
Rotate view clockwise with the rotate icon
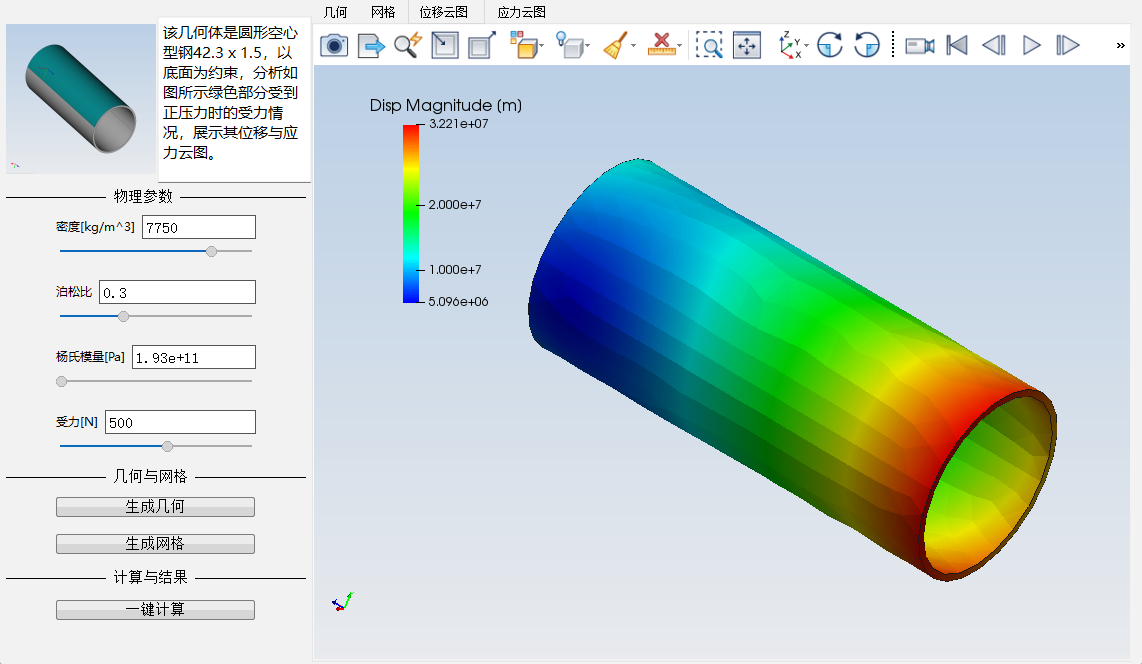pos(829,45)
